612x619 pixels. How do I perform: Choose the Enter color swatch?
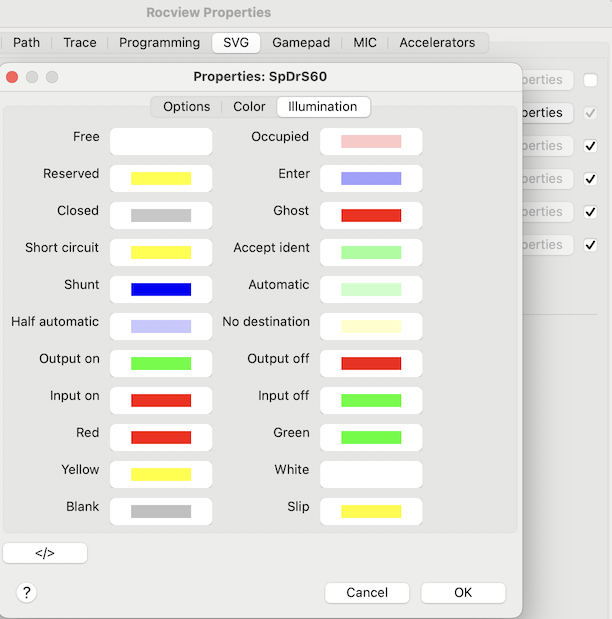(x=371, y=179)
